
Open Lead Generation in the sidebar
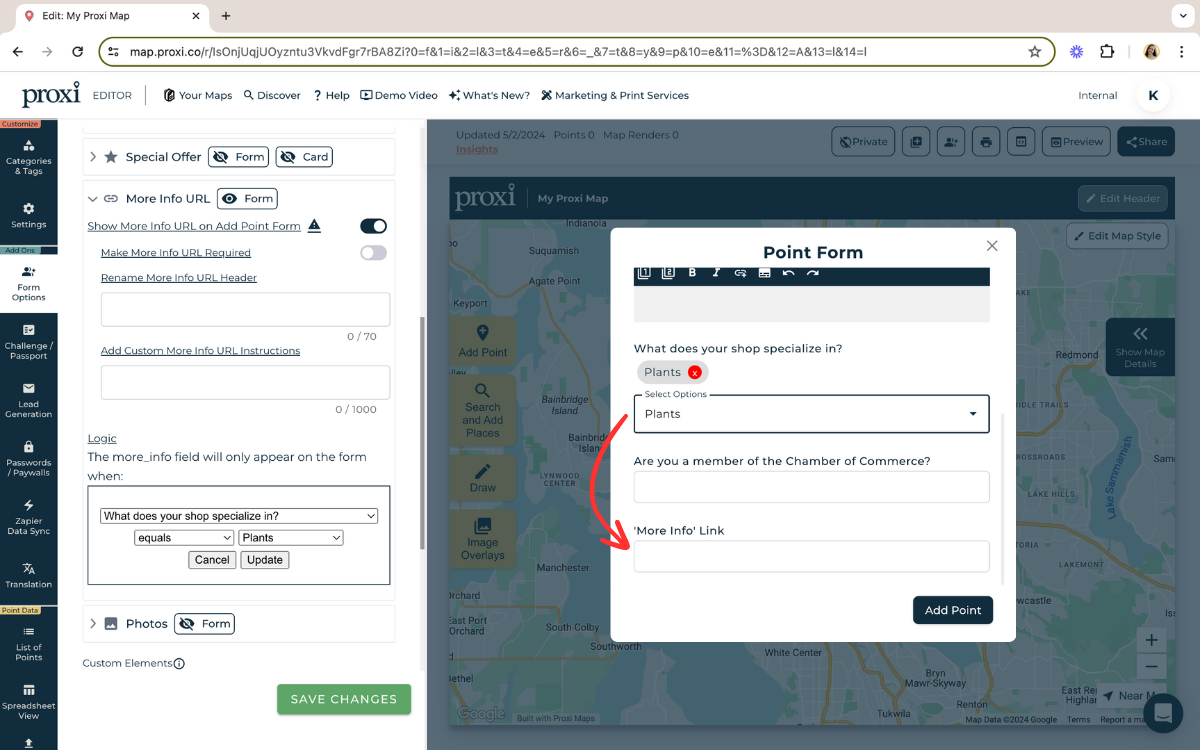[28, 400]
